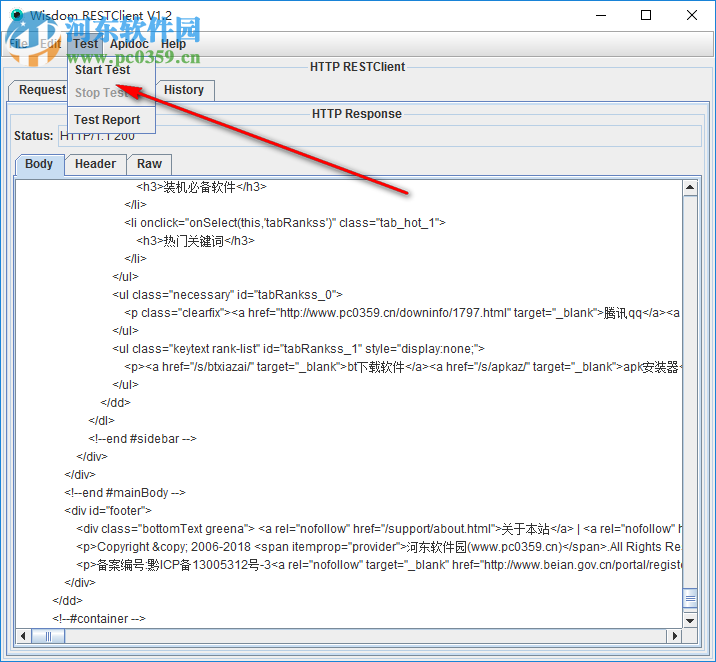Image resolution: width=716 pixels, height=662 pixels.
Task: Click the Copyright 2006-2018 line
Action: coord(379,546)
